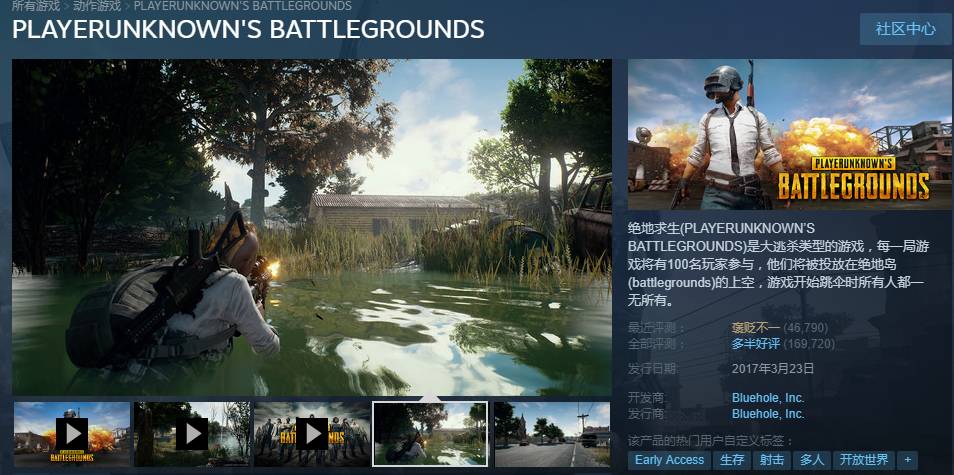
Task: Play the third video thumbnail showing squad
Action: tap(312, 434)
